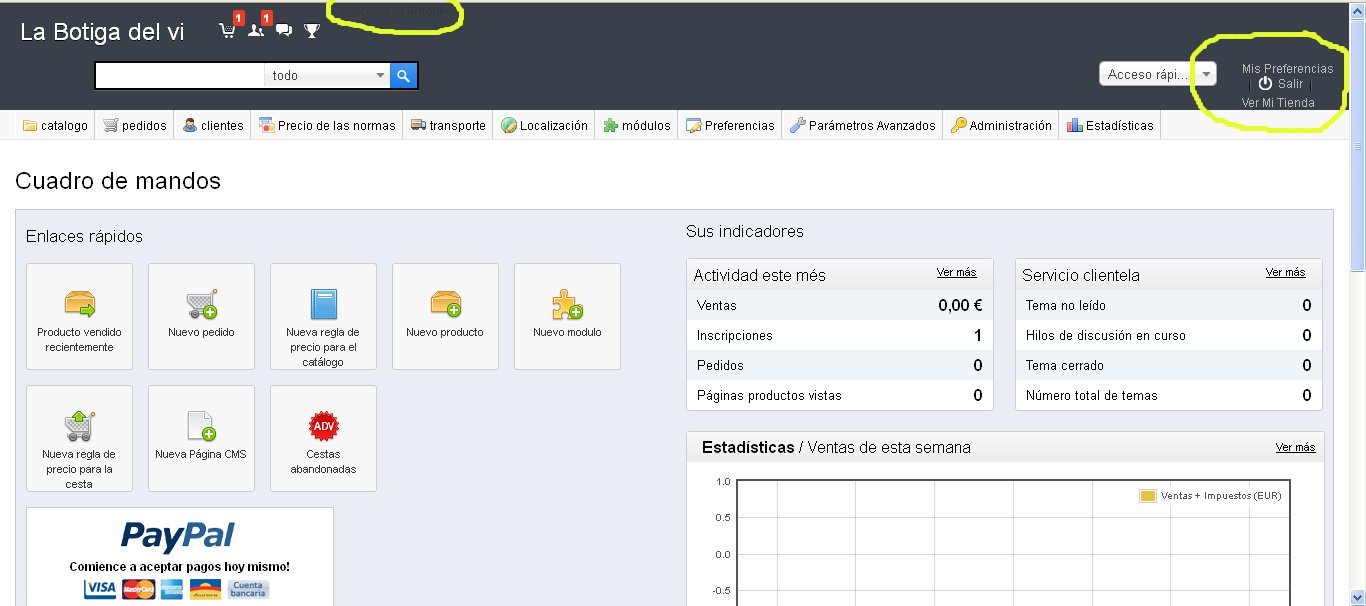The width and height of the screenshot is (1366, 606).
Task: Click the search text input field
Action: [x=180, y=75]
